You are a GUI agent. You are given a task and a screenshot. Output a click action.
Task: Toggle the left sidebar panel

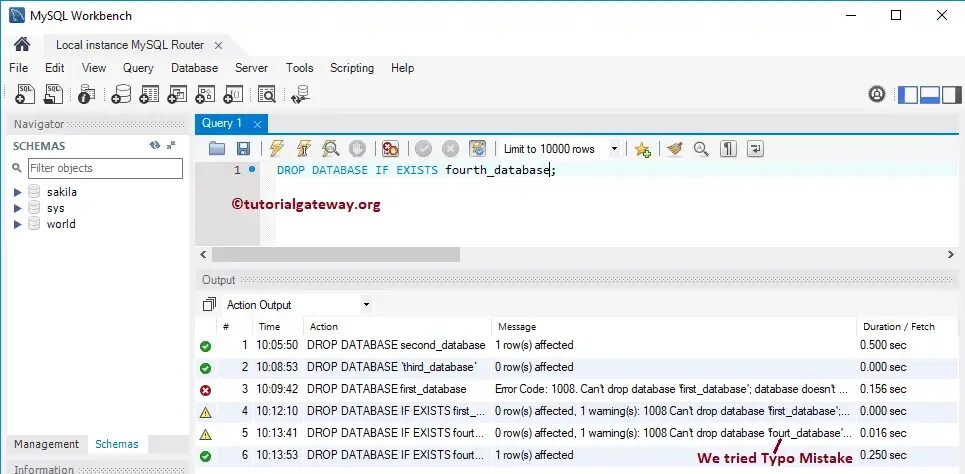[908, 94]
